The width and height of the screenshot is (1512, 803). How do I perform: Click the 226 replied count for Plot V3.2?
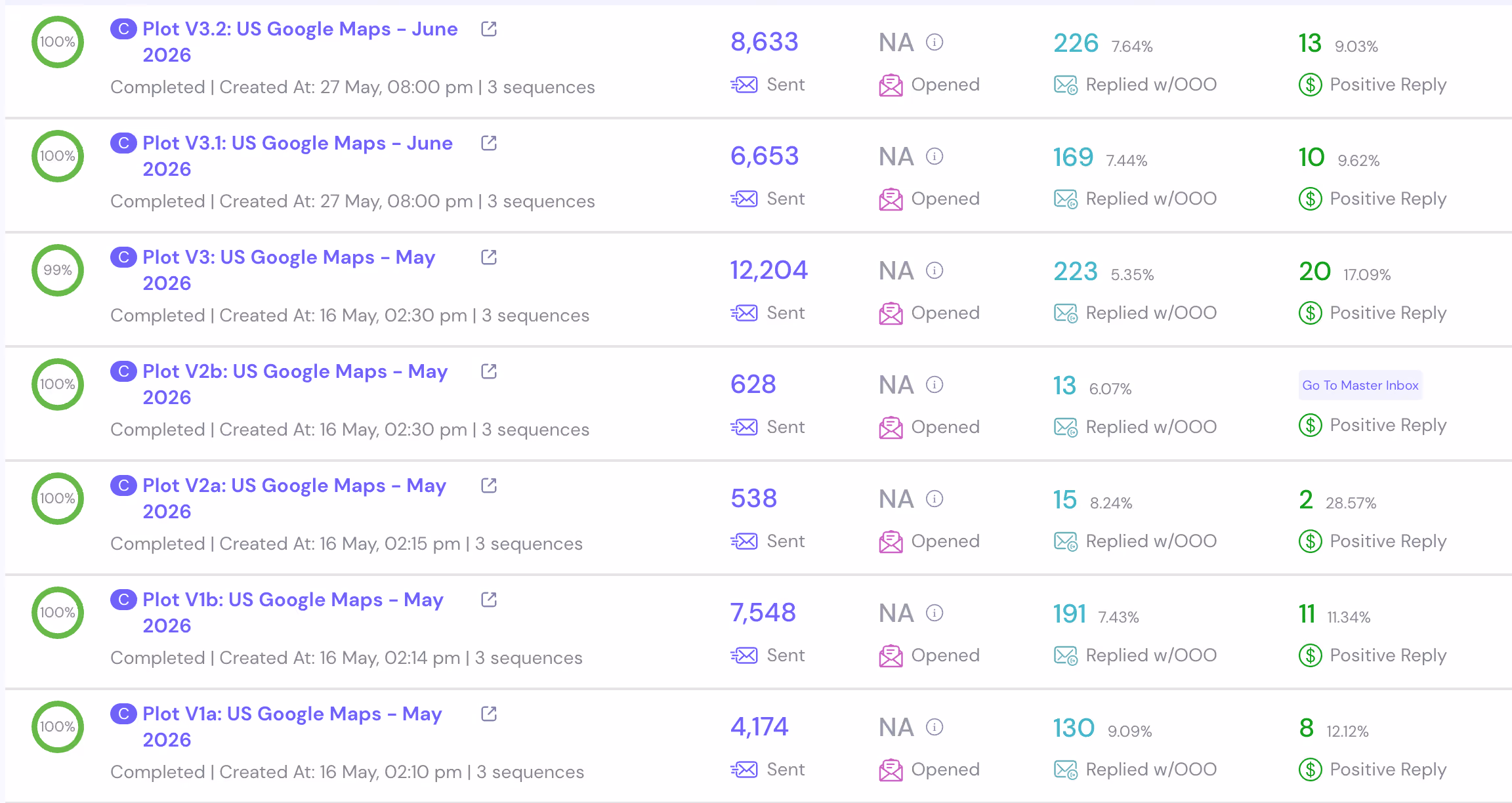tap(1076, 43)
